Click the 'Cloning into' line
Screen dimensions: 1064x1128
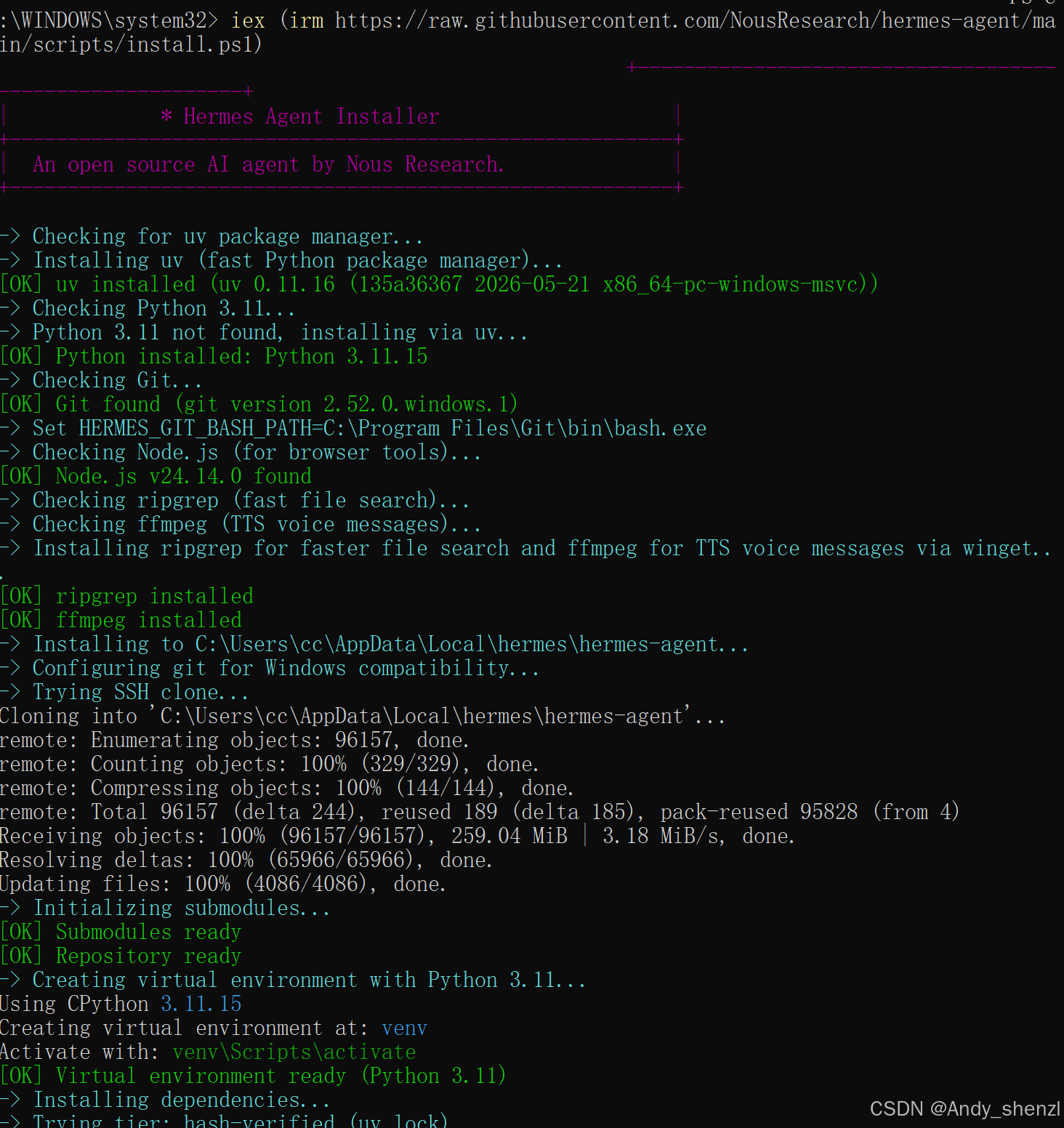click(363, 716)
